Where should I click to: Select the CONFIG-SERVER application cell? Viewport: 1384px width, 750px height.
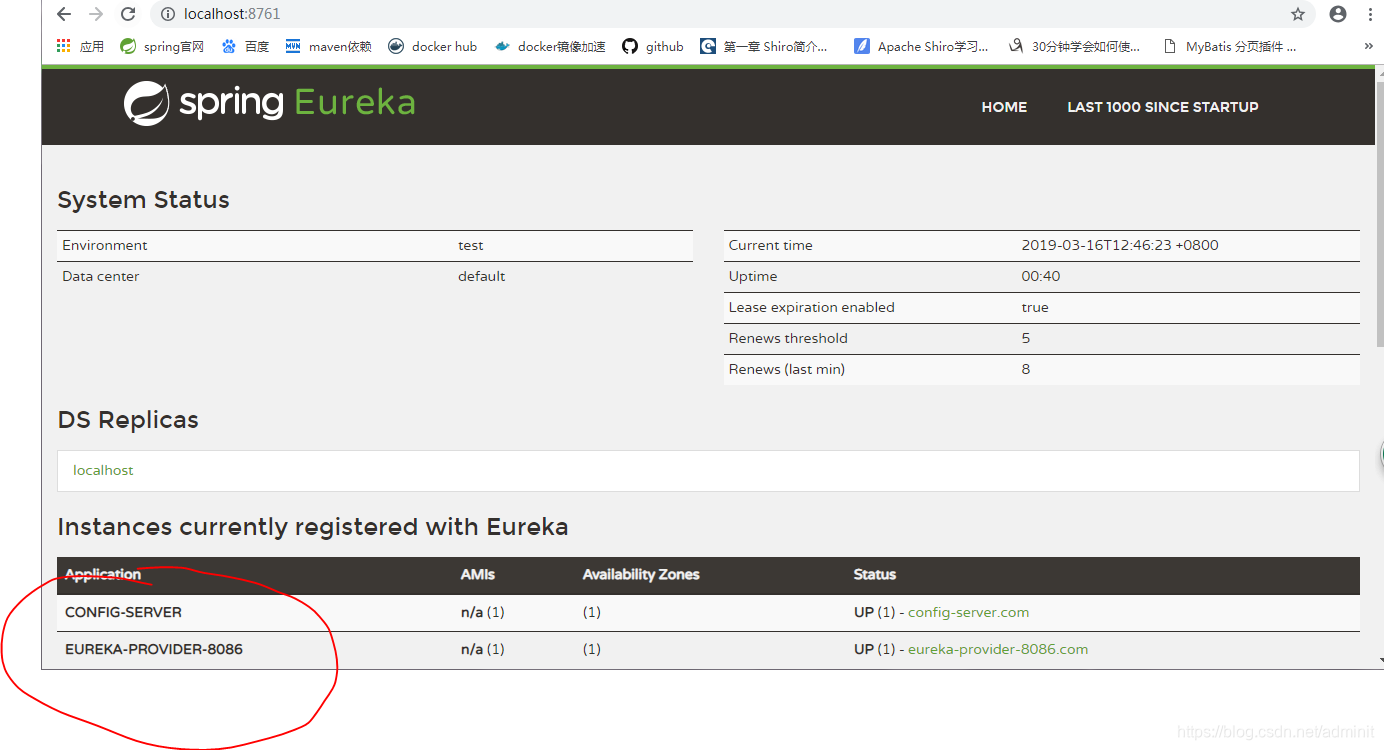click(x=123, y=612)
